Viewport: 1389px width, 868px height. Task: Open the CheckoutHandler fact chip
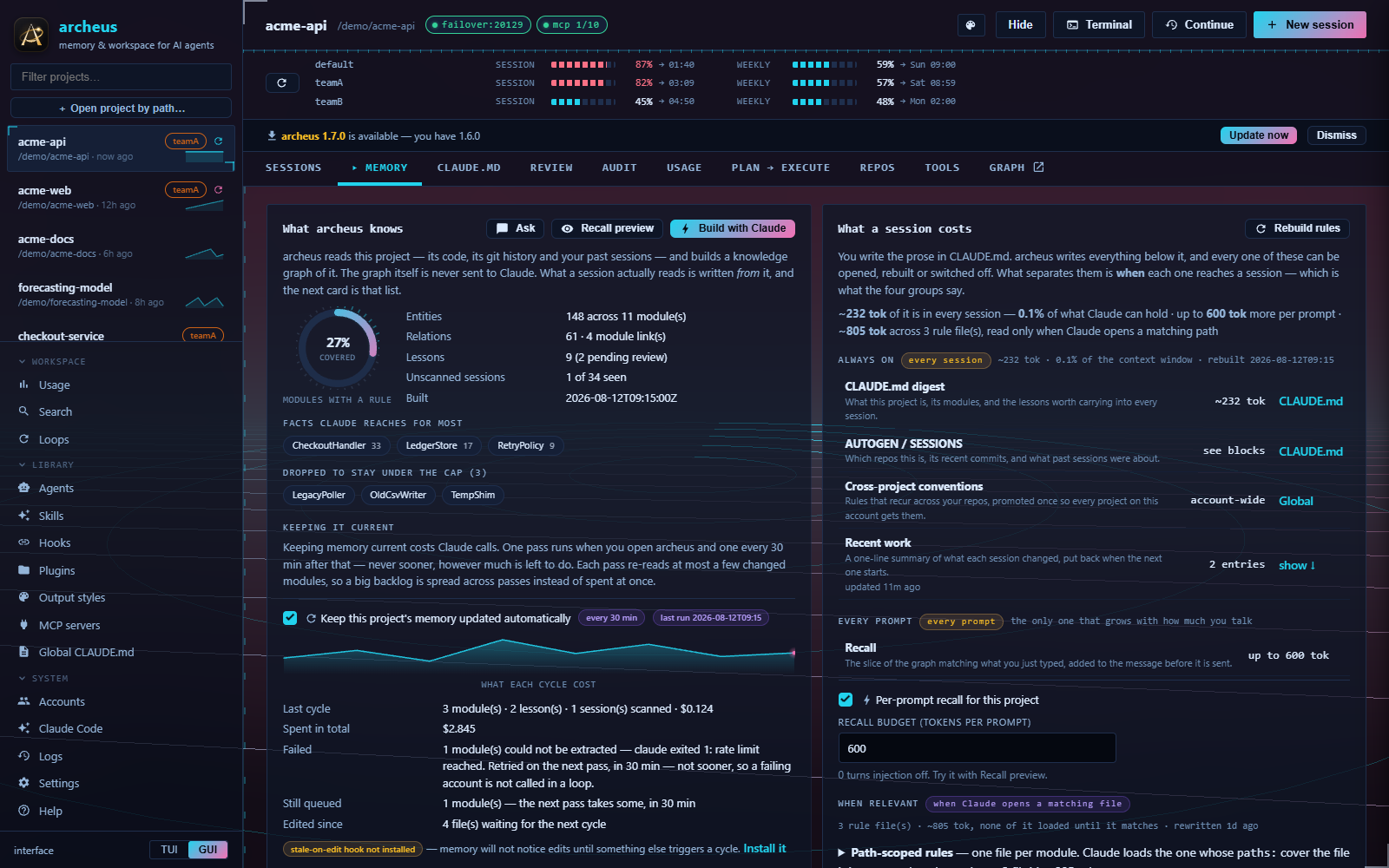pos(336,445)
